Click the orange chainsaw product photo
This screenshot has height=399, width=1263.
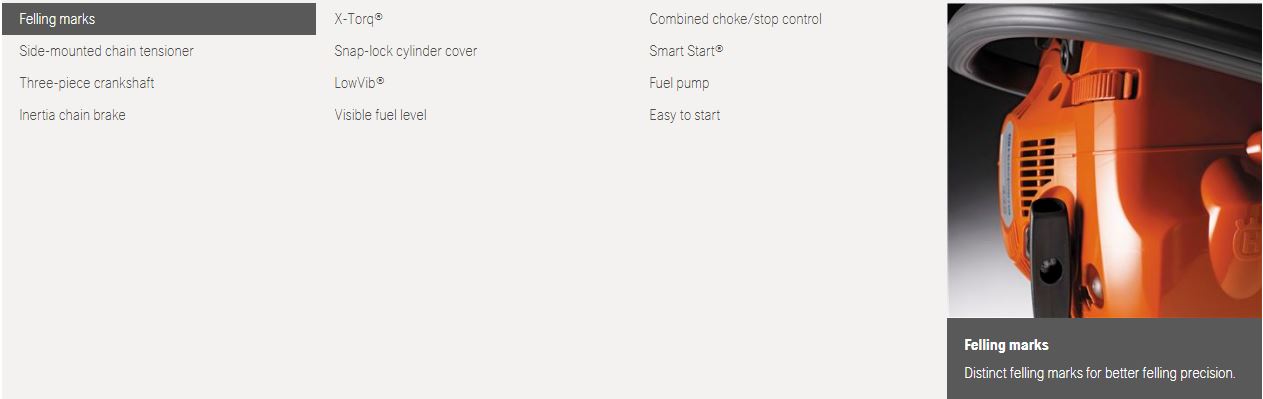coord(1104,161)
